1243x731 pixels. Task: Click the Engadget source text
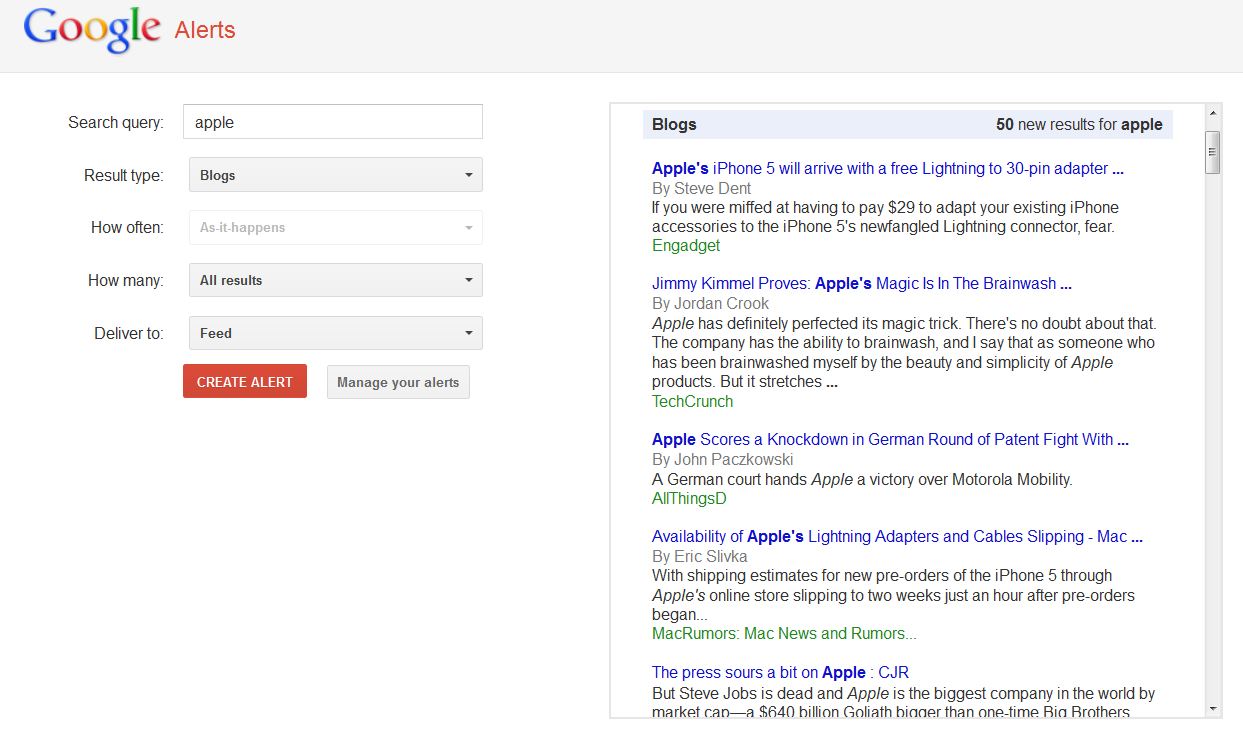[x=686, y=246]
